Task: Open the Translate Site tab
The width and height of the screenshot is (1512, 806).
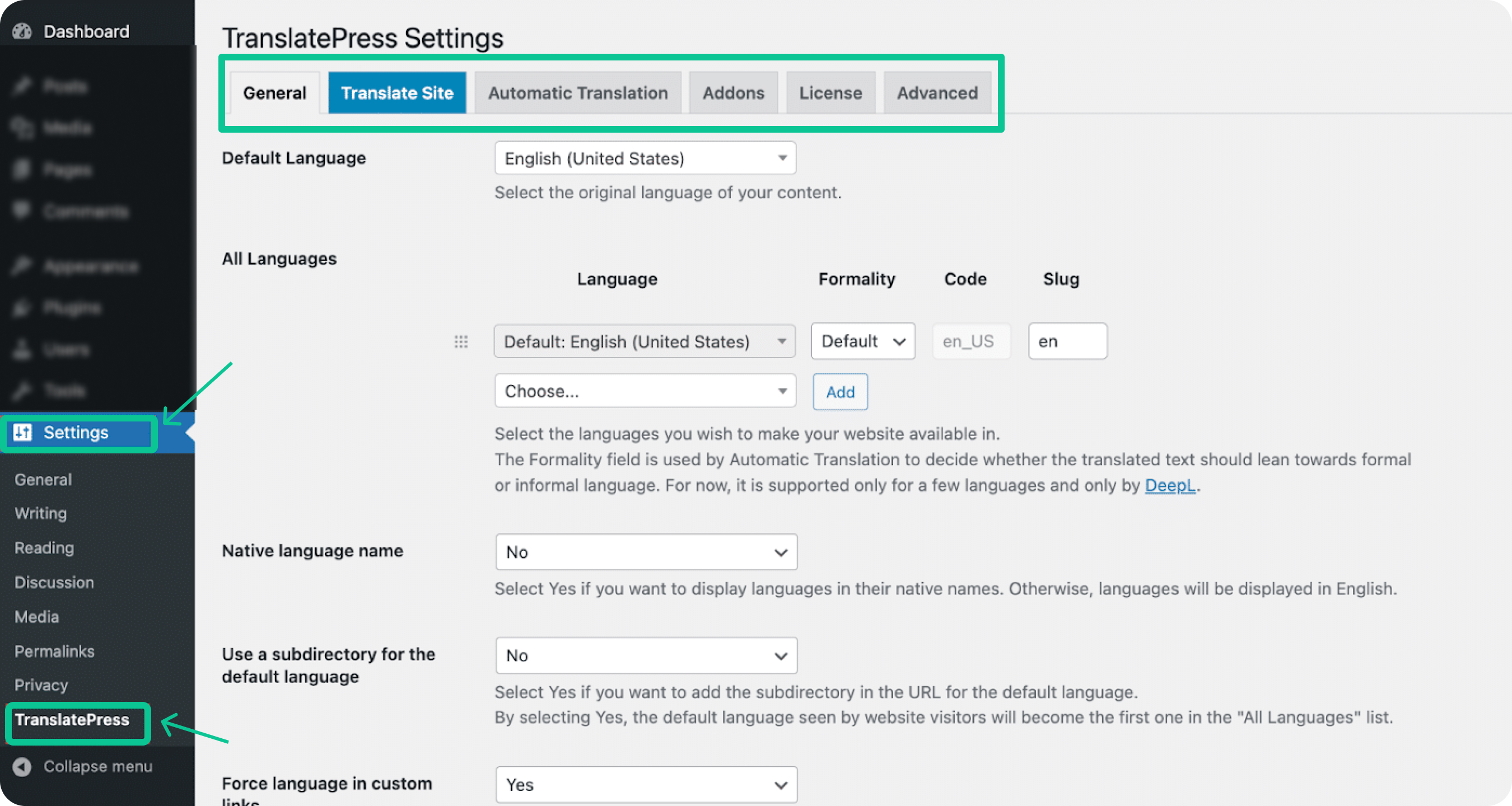Action: pos(397,93)
